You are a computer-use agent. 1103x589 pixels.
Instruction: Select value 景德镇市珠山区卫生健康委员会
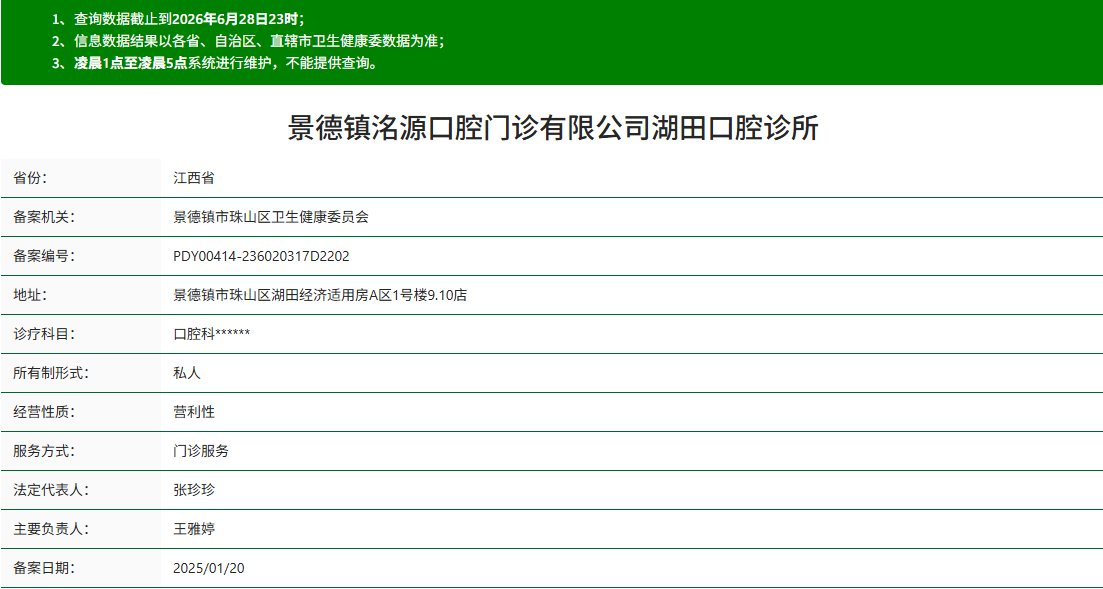[x=271, y=217]
